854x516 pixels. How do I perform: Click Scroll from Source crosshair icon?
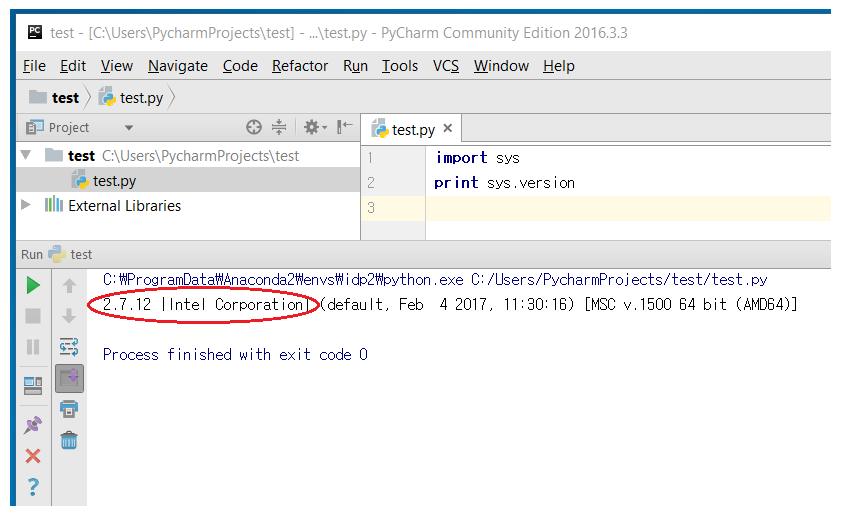tap(254, 127)
